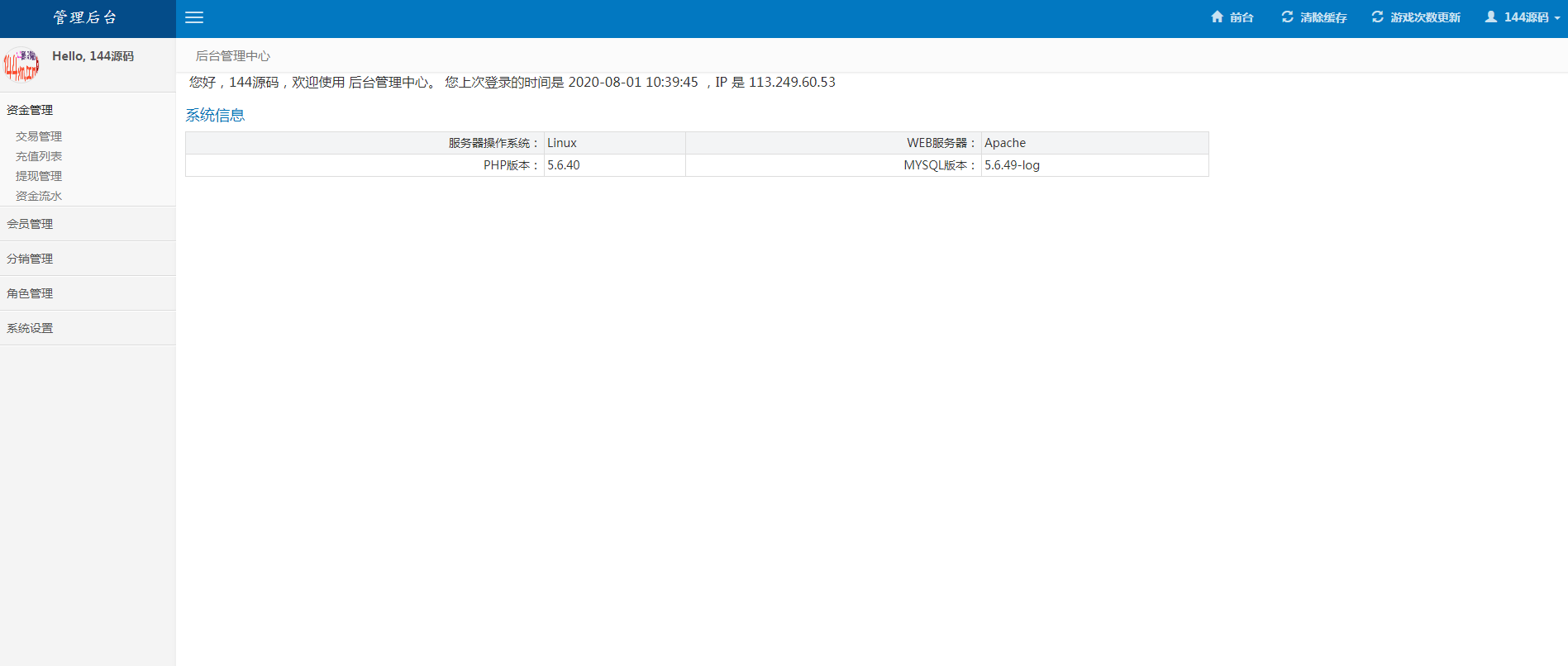Click the 系统信息 heading
This screenshot has height=666, width=1568.
tap(215, 115)
